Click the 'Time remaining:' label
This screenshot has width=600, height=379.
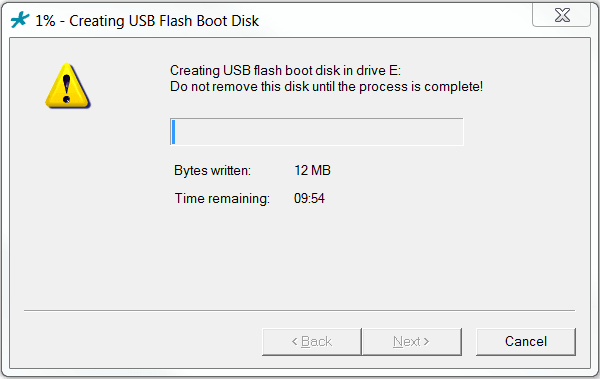point(222,198)
